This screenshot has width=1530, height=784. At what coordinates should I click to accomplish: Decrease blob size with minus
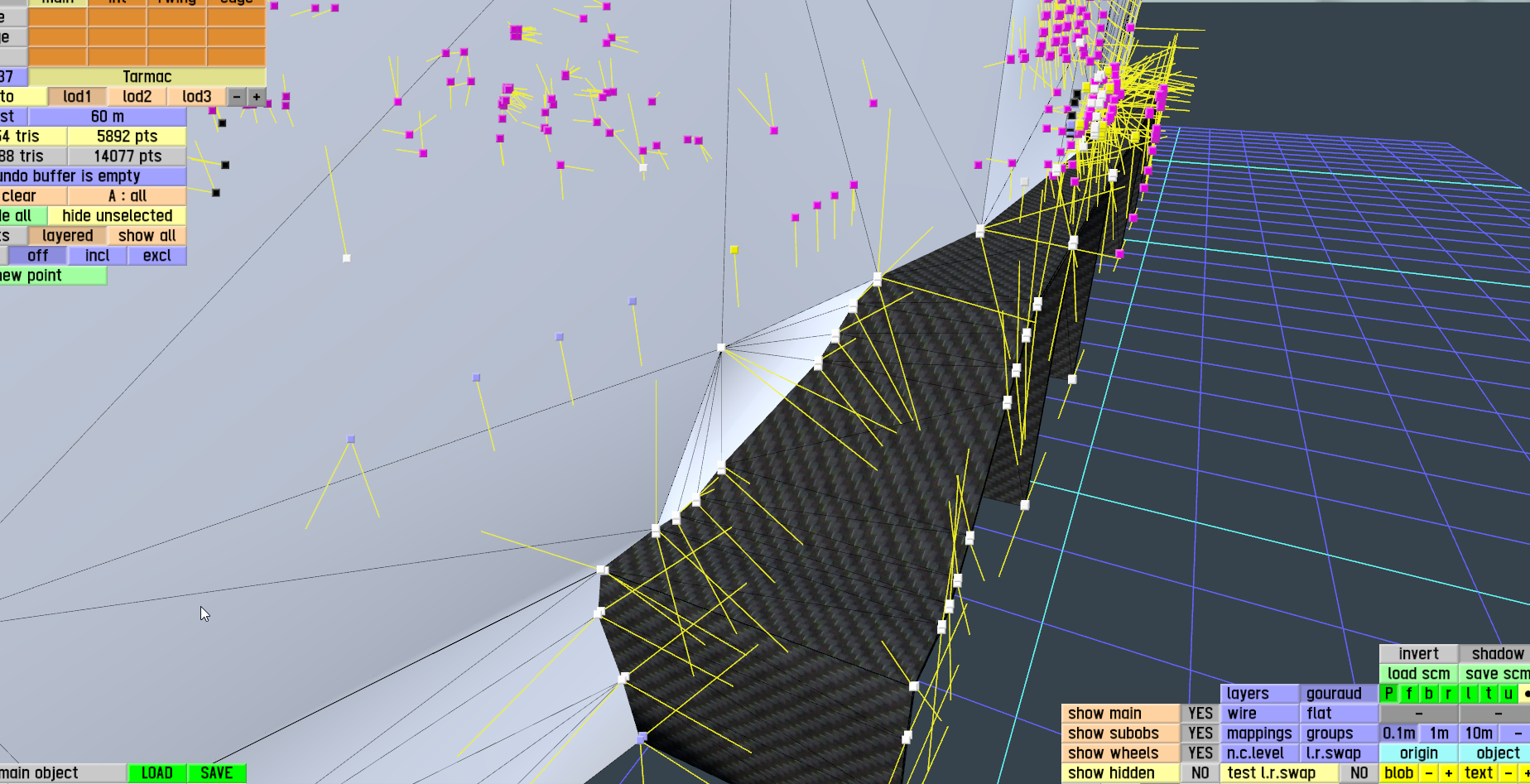pos(1429,773)
